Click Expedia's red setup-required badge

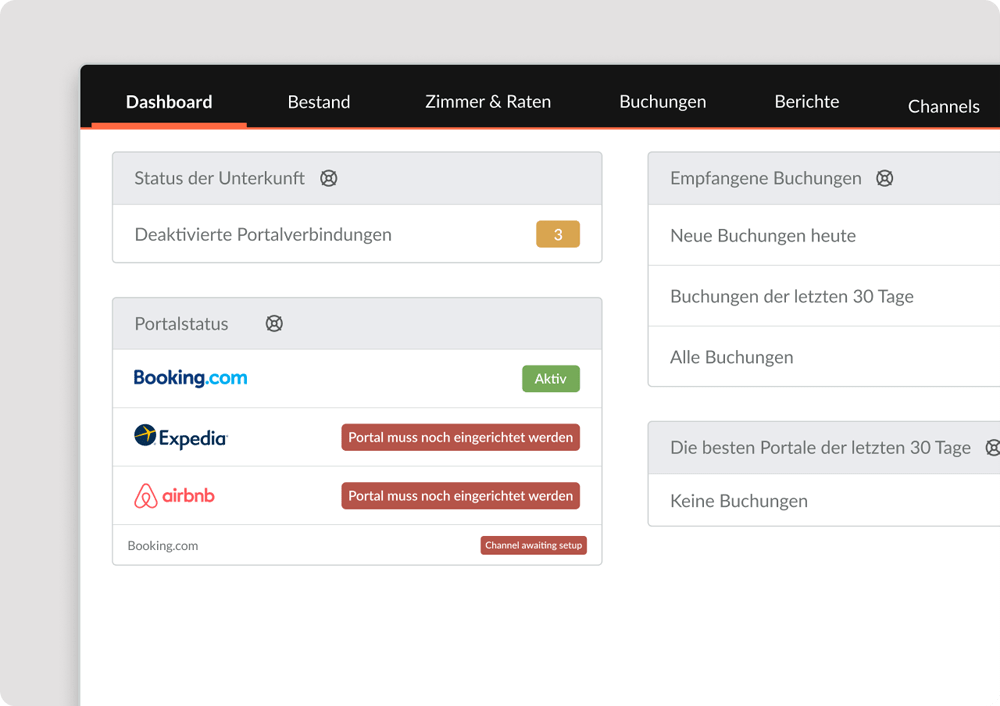460,437
